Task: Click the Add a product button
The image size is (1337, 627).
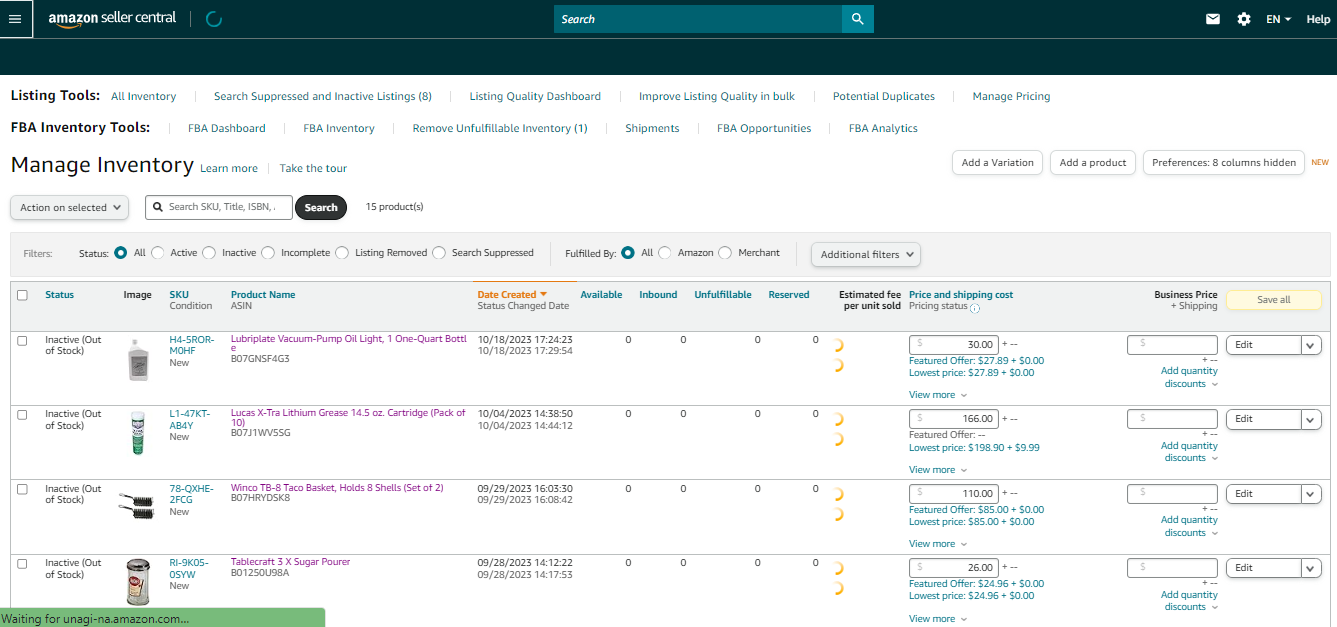Action: click(1092, 163)
